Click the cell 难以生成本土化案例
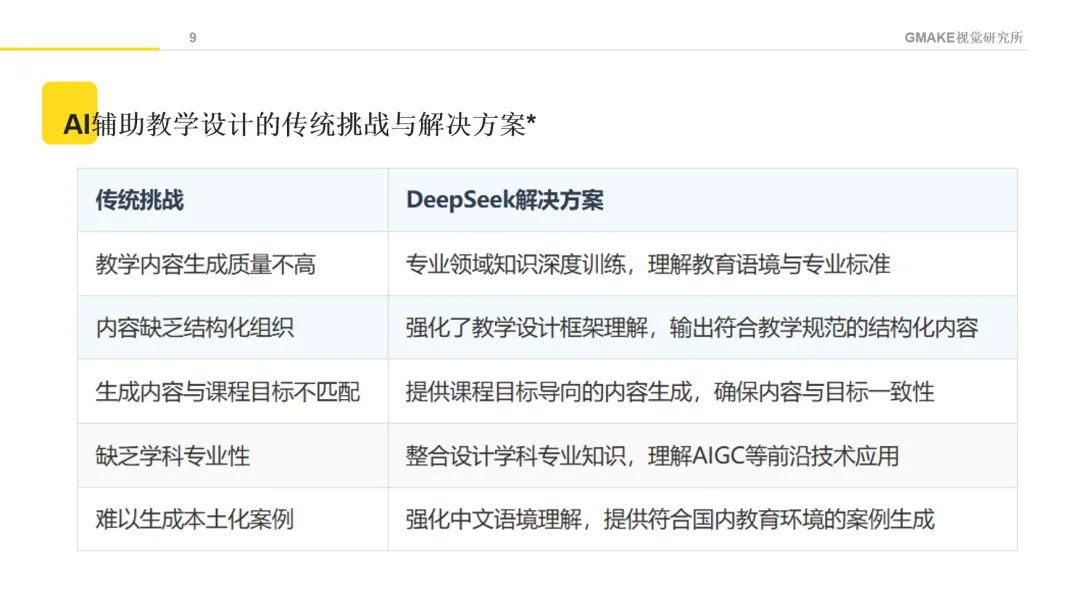The width and height of the screenshot is (1080, 604). [233, 519]
